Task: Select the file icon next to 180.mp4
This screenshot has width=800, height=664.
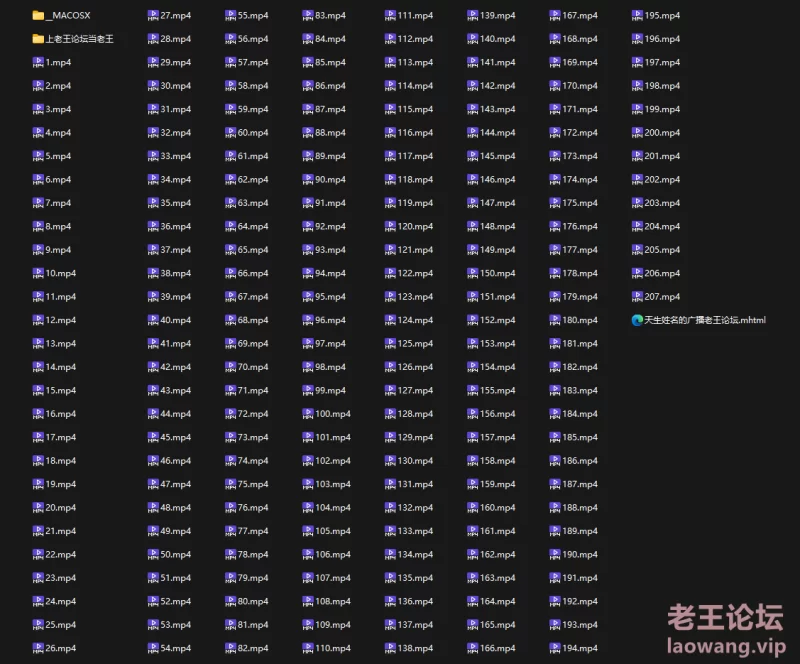Action: click(555, 320)
